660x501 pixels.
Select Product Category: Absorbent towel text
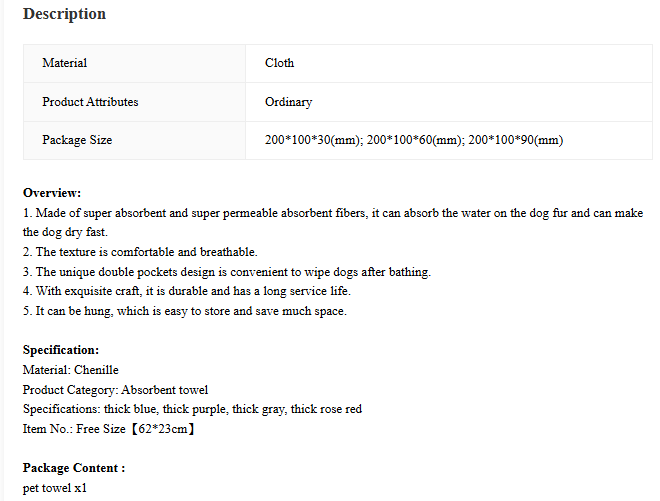click(115, 390)
